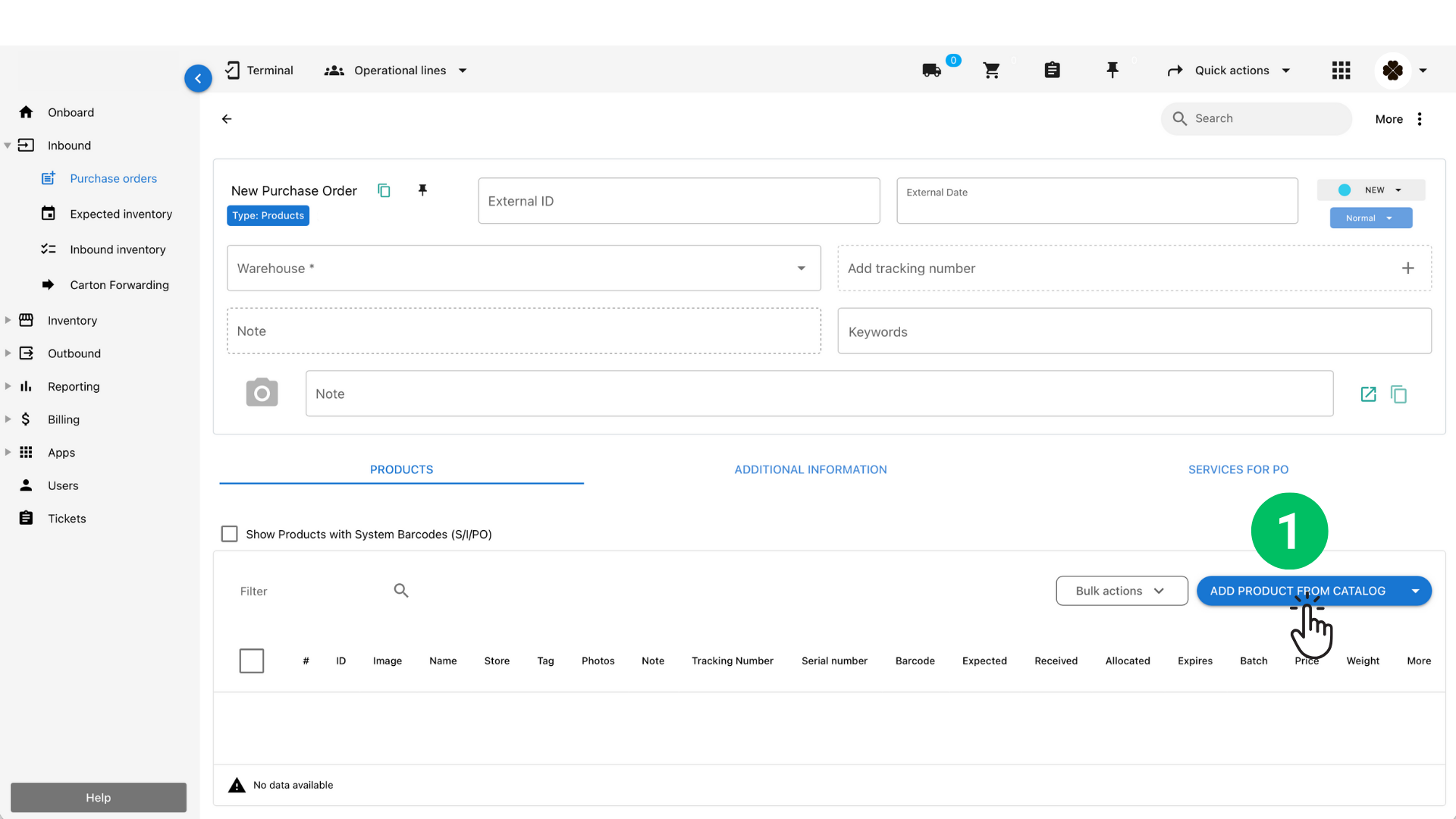
Task: Check Show Products with System Barcodes
Action: (x=229, y=534)
